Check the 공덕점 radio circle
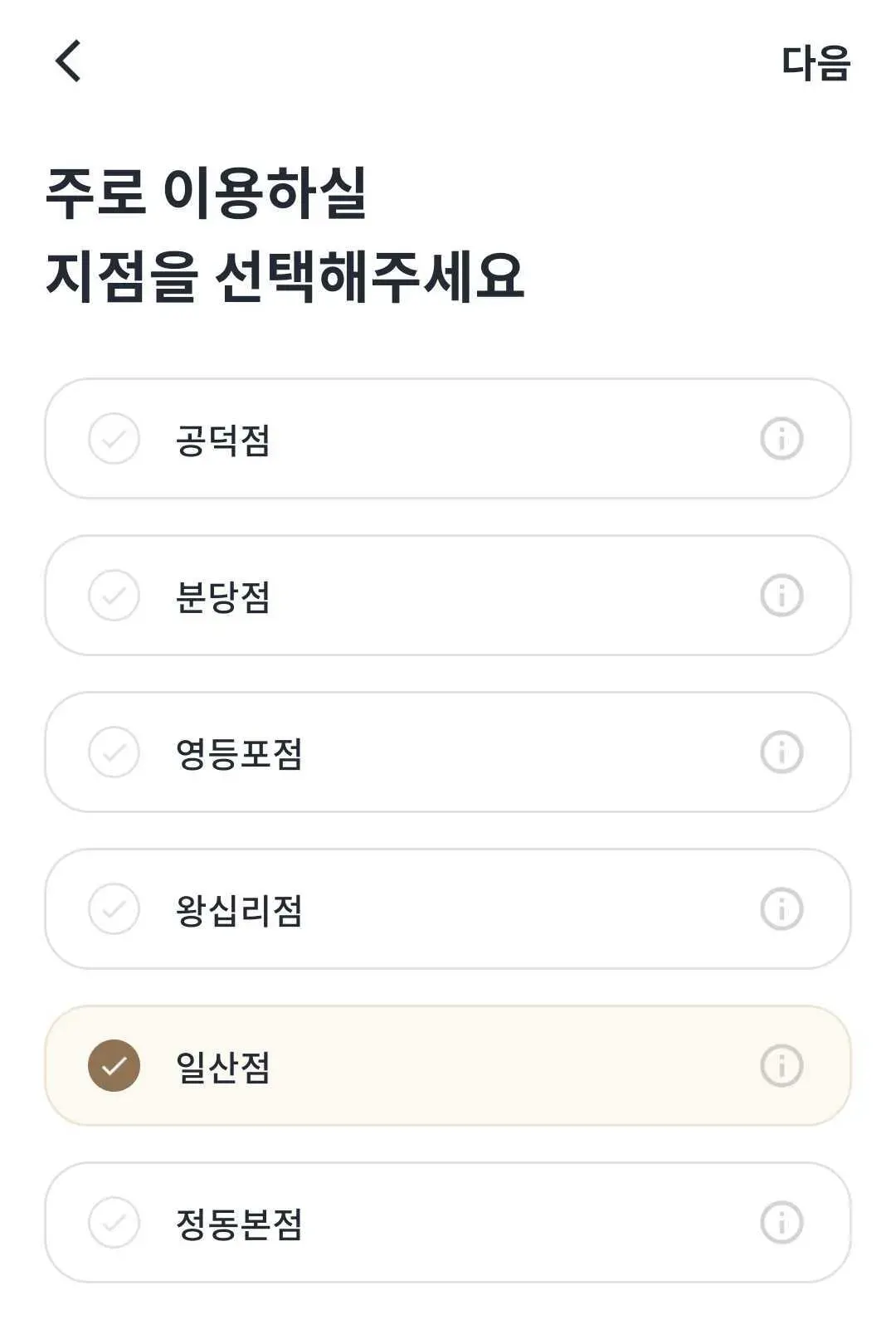 pyautogui.click(x=114, y=439)
